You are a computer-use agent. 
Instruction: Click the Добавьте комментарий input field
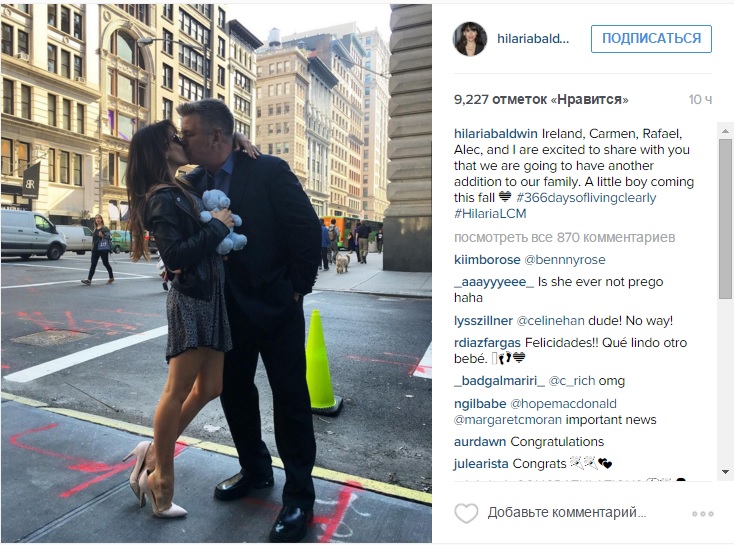click(x=567, y=512)
